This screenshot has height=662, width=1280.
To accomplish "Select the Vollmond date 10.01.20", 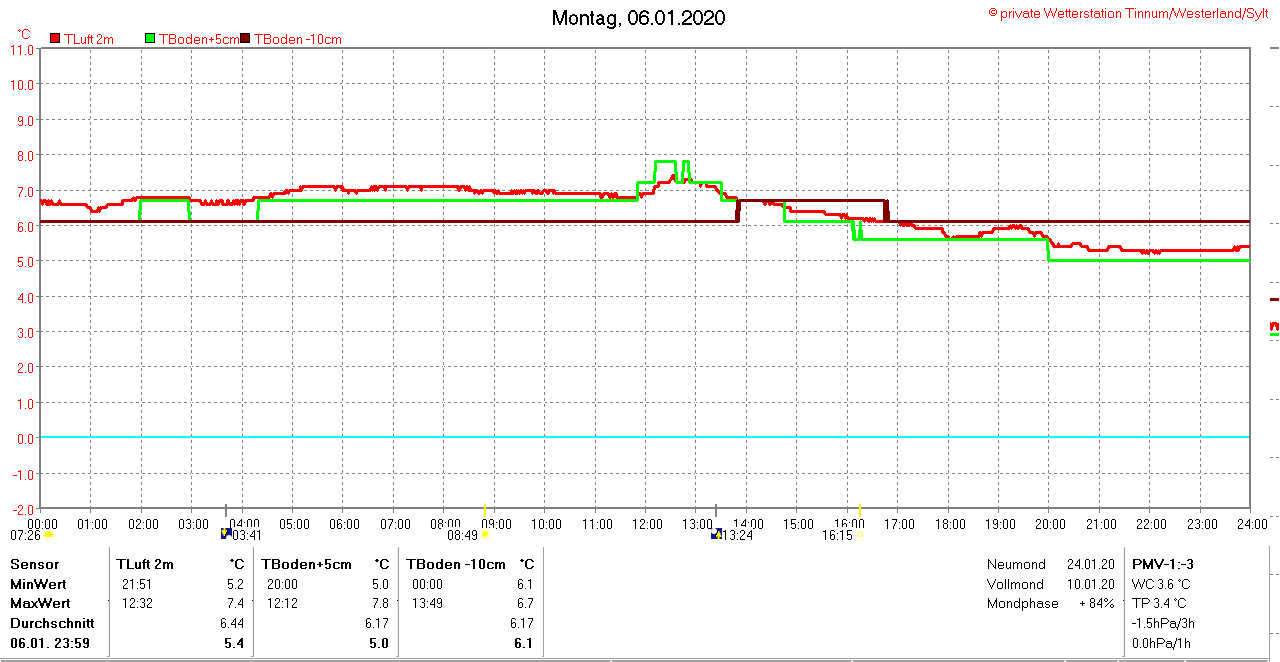I will pyautogui.click(x=1090, y=584).
